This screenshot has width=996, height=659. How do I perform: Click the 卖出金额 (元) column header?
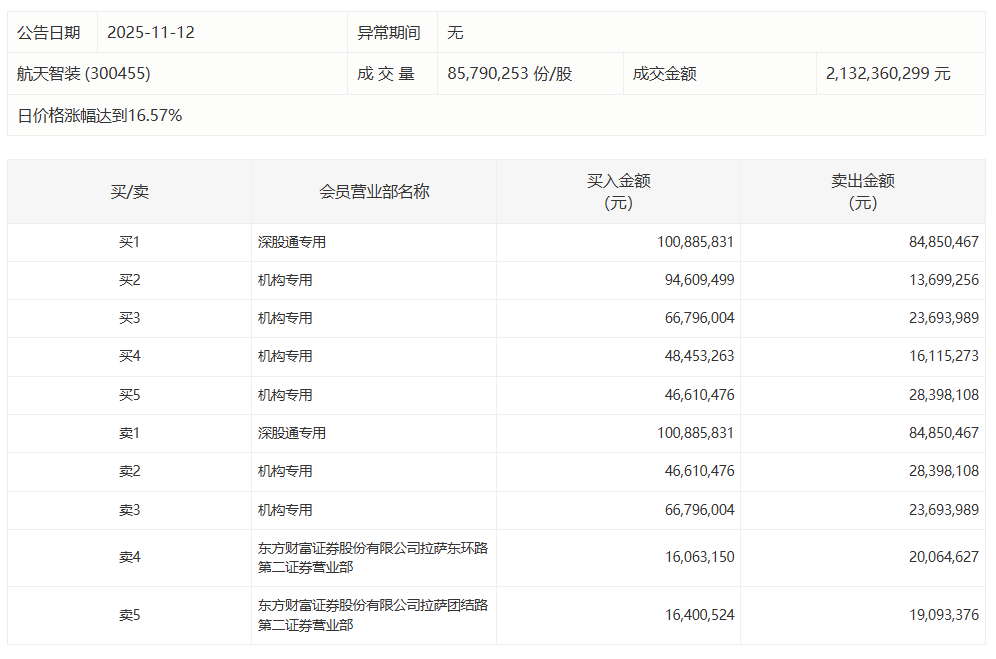tap(862, 191)
